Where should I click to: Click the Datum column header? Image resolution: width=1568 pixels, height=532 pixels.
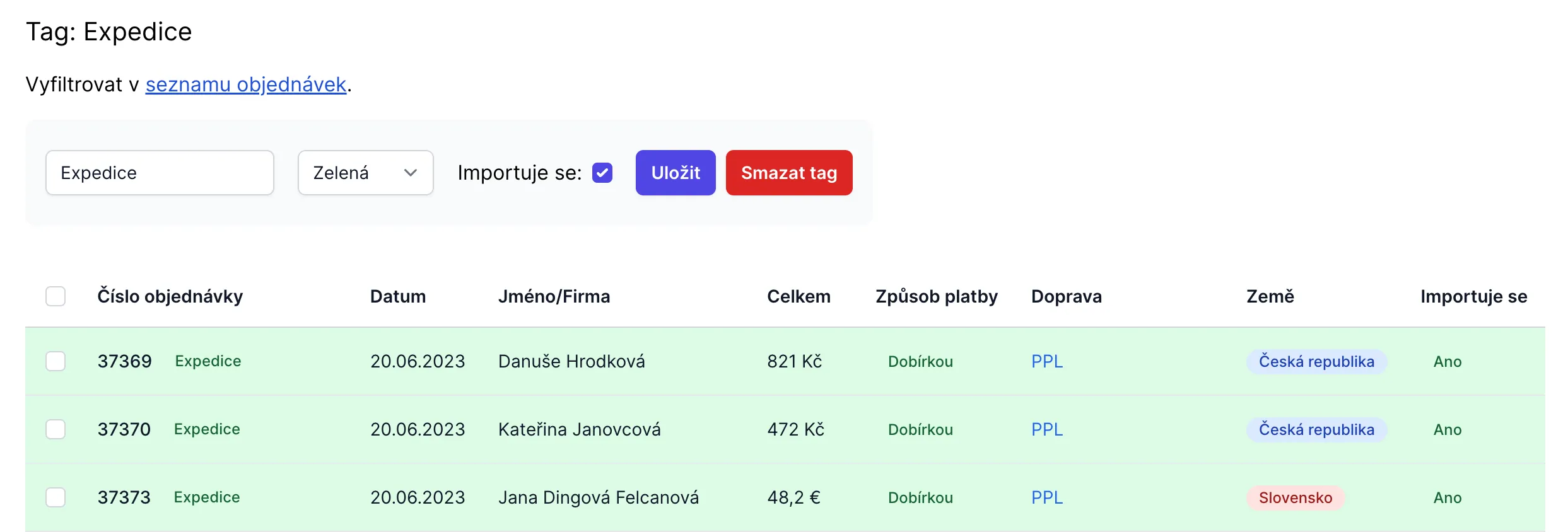[x=397, y=296]
